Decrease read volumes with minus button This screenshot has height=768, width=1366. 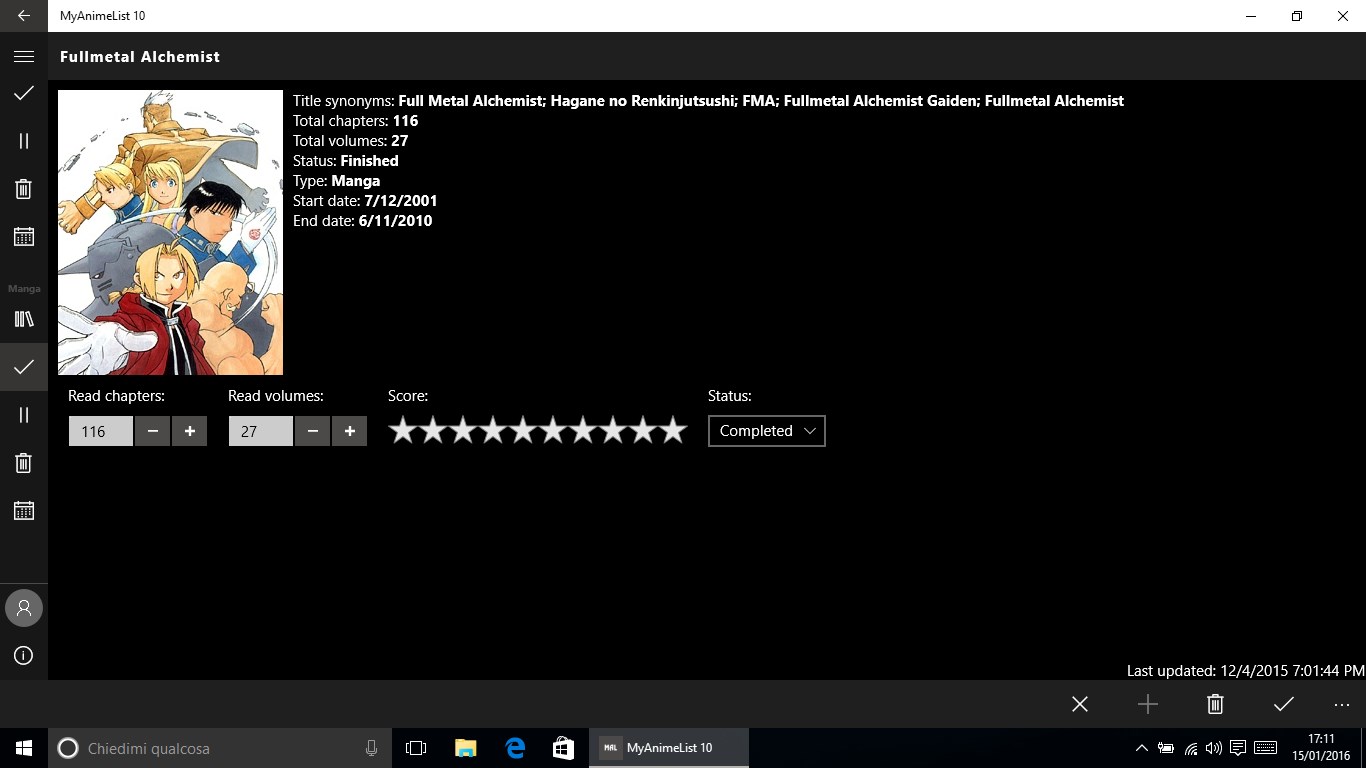(313, 431)
